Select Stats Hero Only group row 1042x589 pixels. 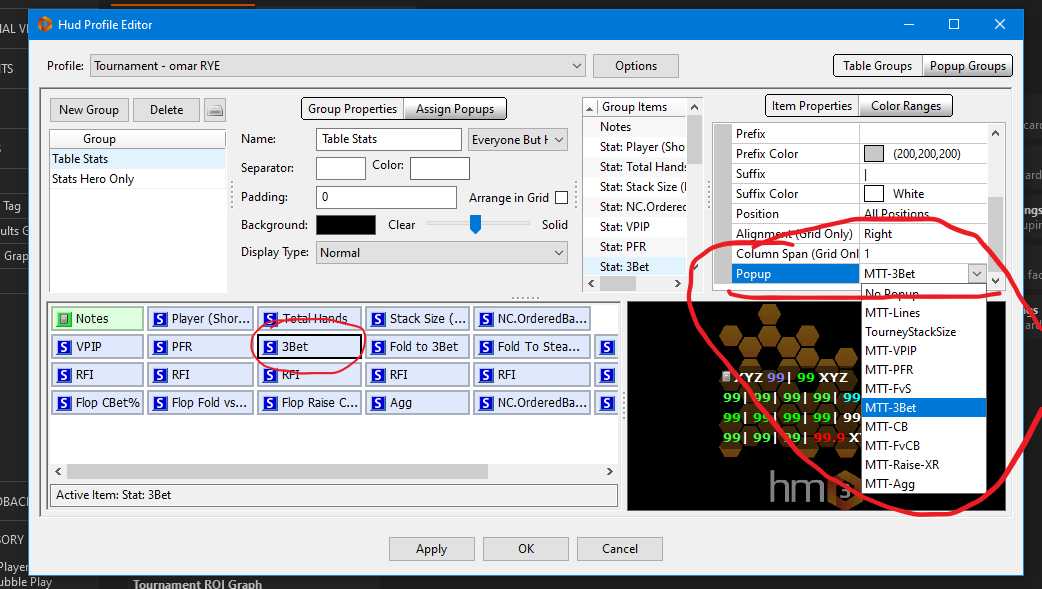[138, 179]
